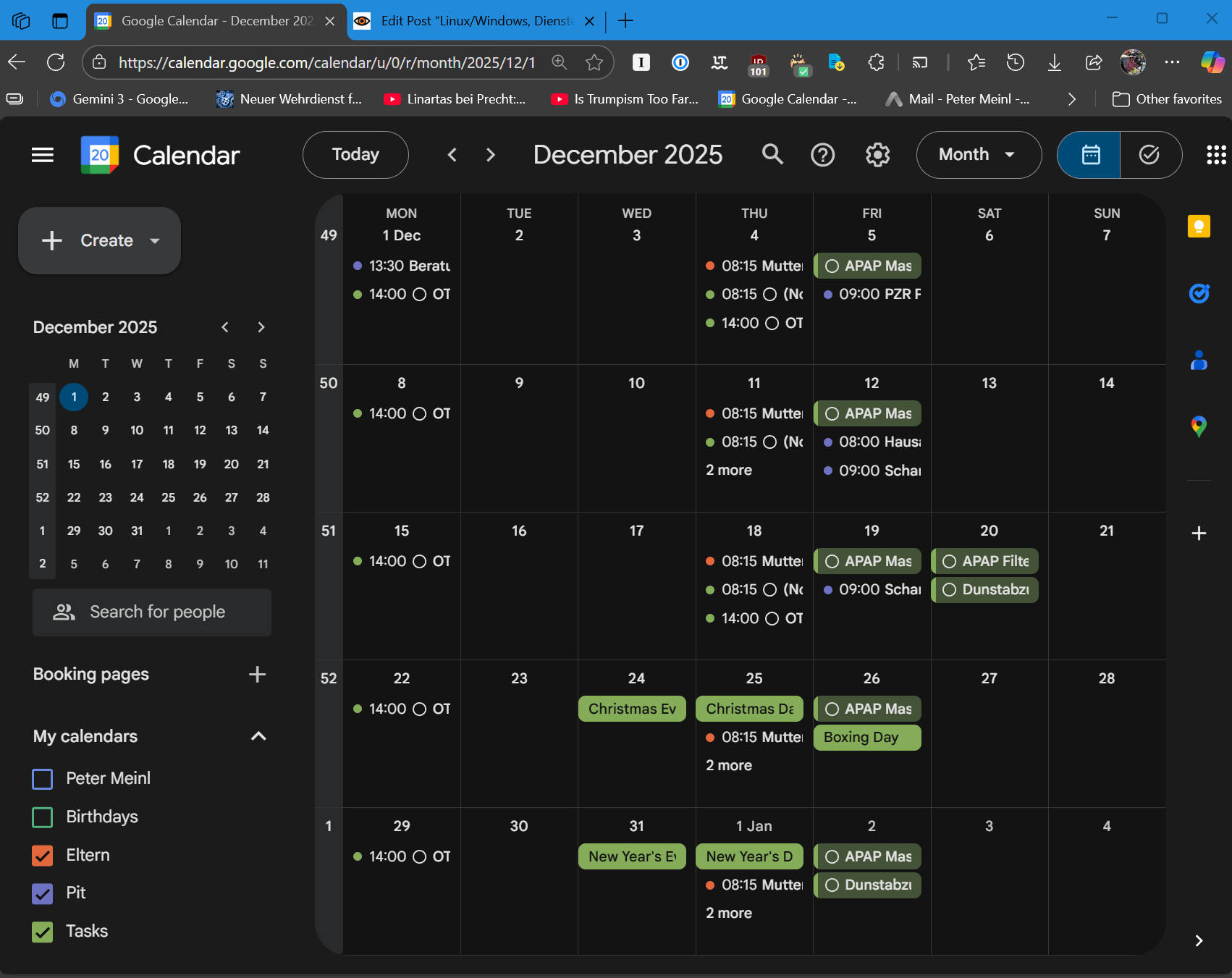Open Google Maps in side panel
The width and height of the screenshot is (1232, 978).
1199,426
